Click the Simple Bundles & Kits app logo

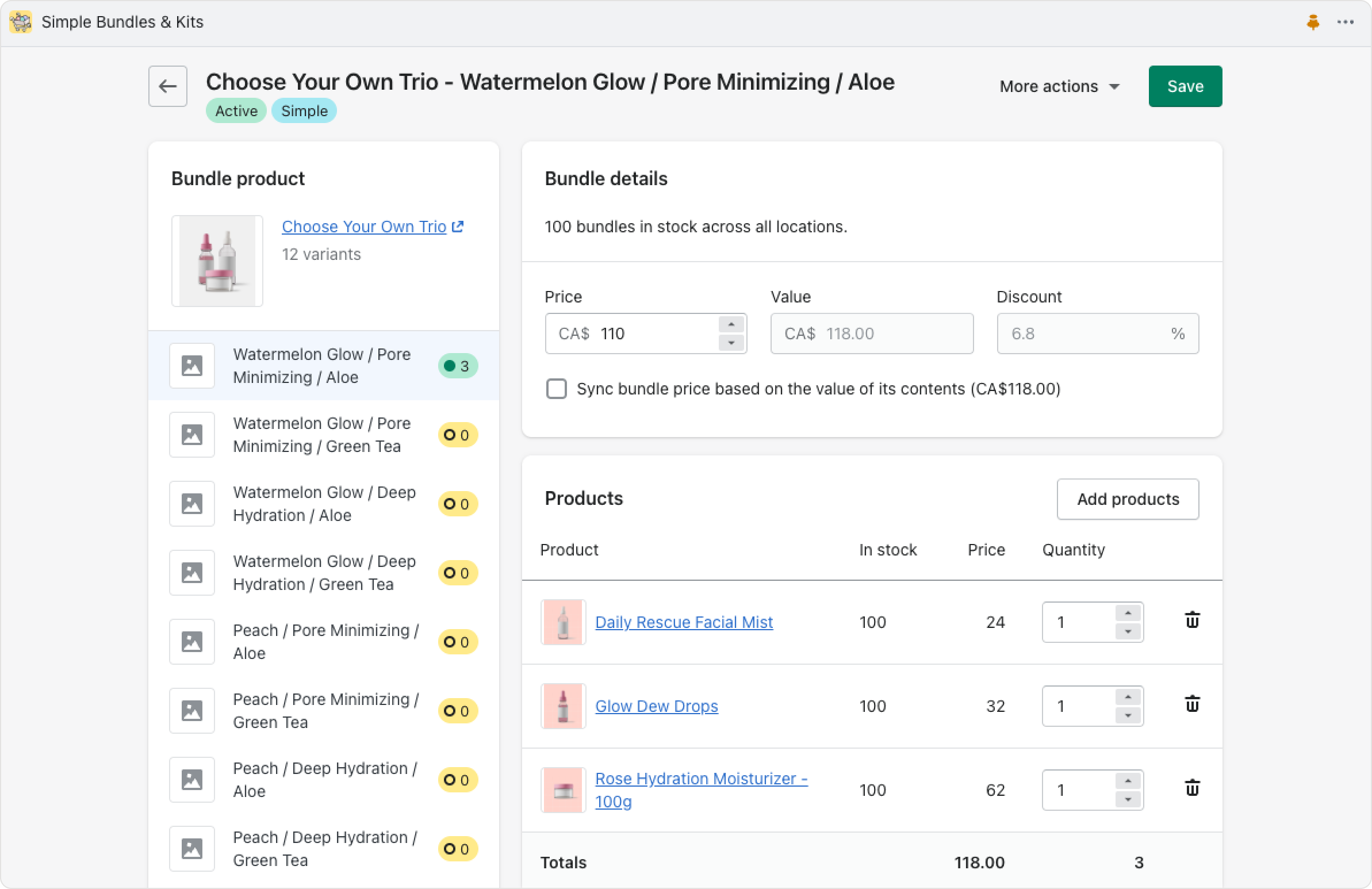(21, 22)
